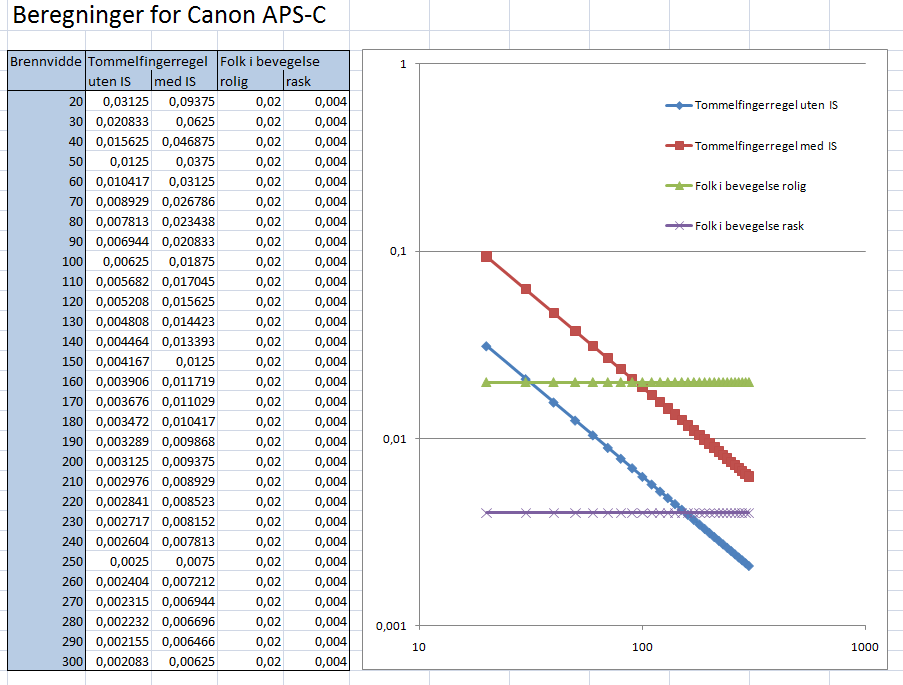903x685 pixels.
Task: Select cell 0,005682 in row 110
Action: [x=119, y=282]
